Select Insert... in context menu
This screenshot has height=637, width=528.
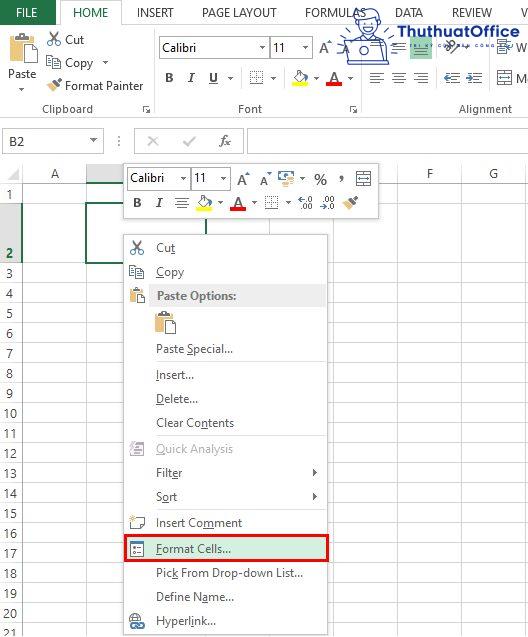(x=225, y=375)
